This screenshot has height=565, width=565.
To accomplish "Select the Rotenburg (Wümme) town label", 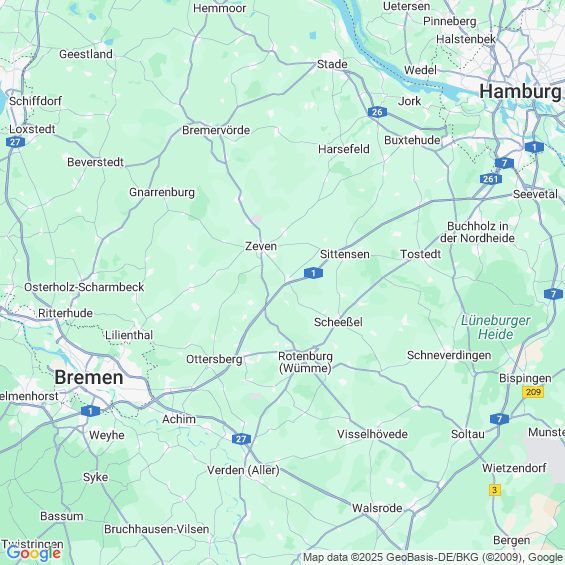I will [305, 362].
